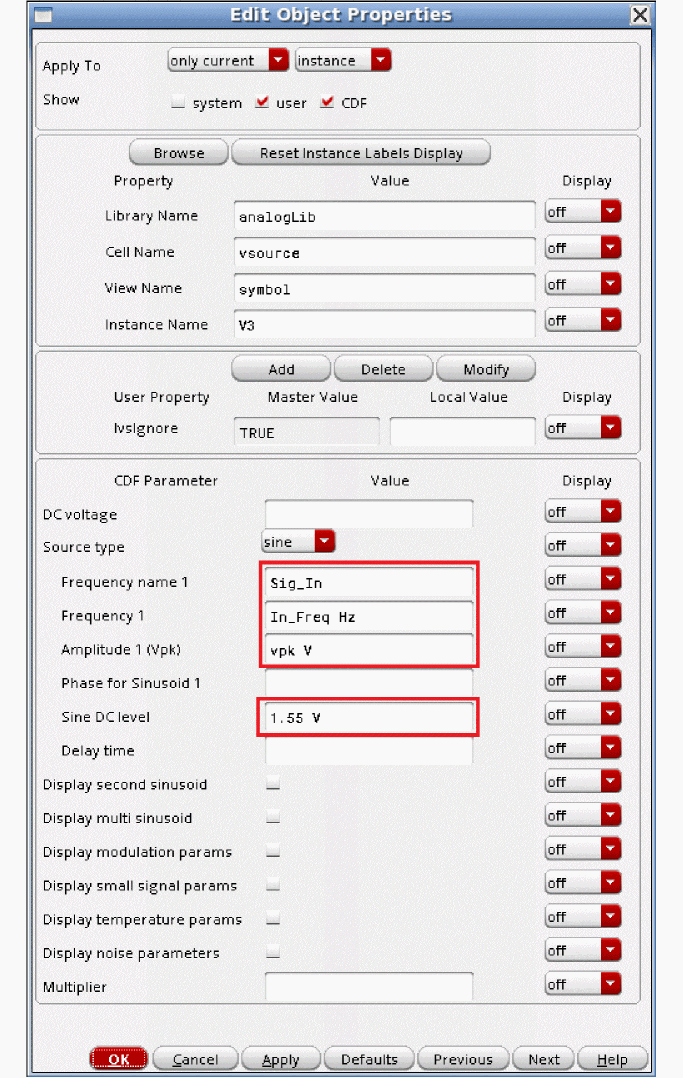Click the Delay time field
This screenshot has height=1078, width=683.
click(x=369, y=751)
